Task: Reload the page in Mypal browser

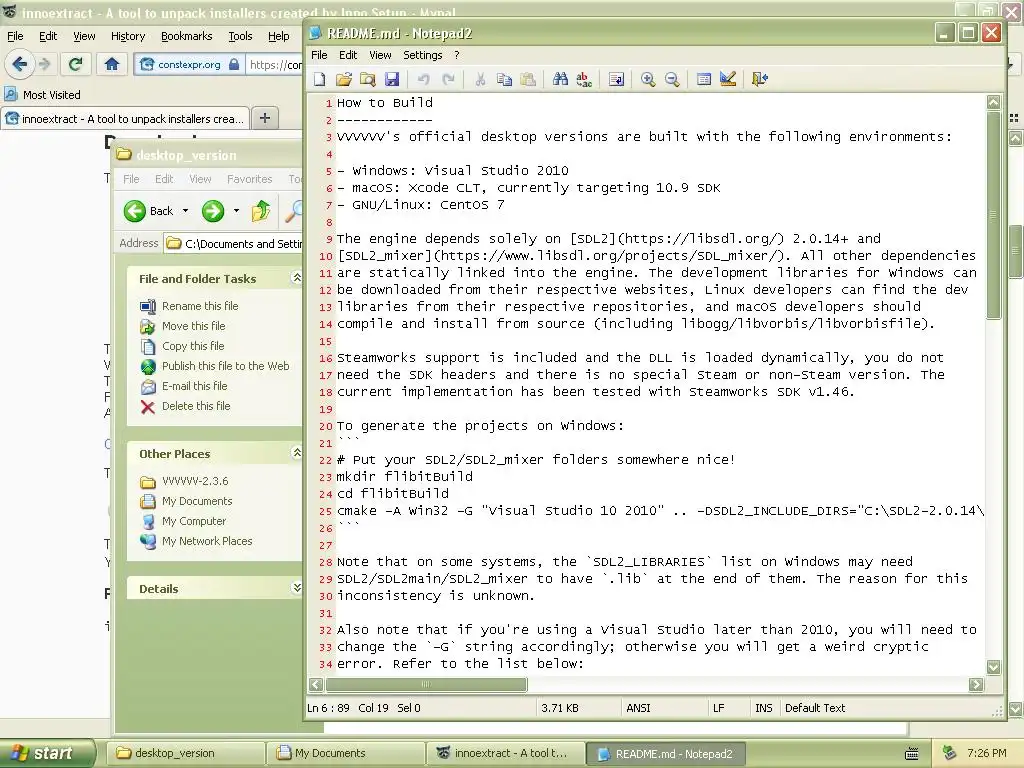Action: tap(75, 64)
